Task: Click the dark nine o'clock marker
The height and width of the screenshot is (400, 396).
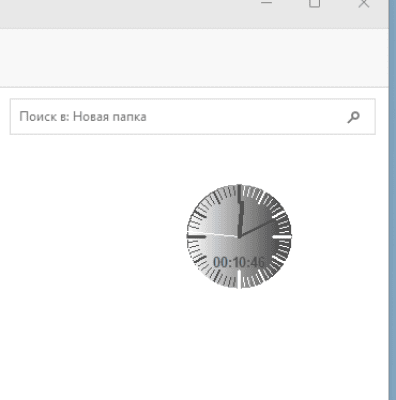Action: (x=196, y=236)
